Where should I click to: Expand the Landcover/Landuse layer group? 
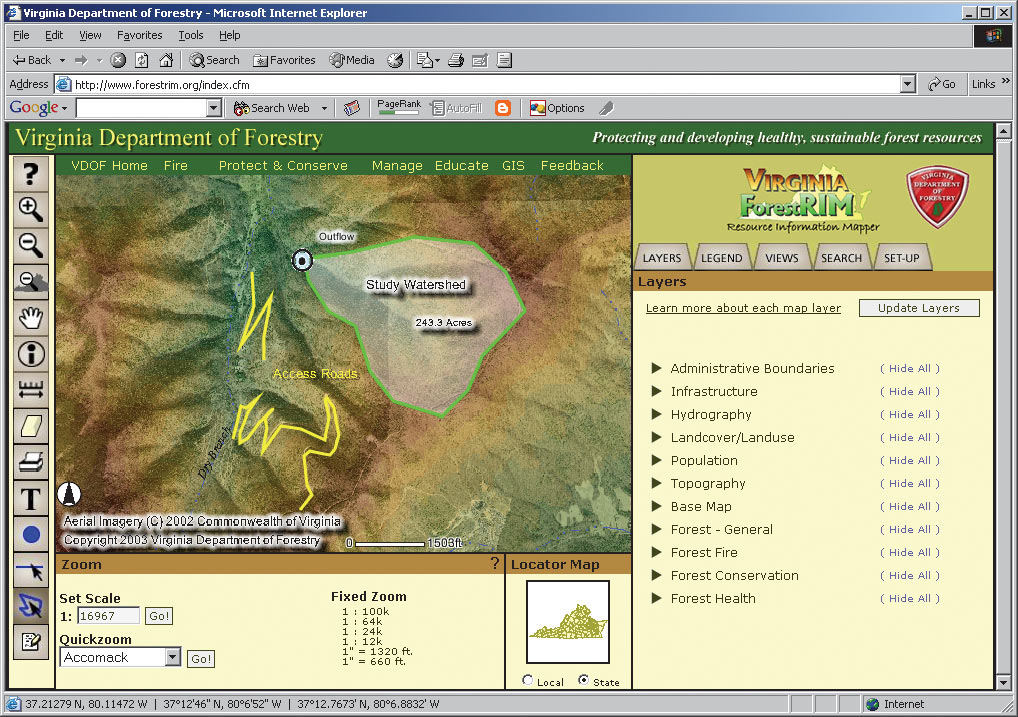656,437
